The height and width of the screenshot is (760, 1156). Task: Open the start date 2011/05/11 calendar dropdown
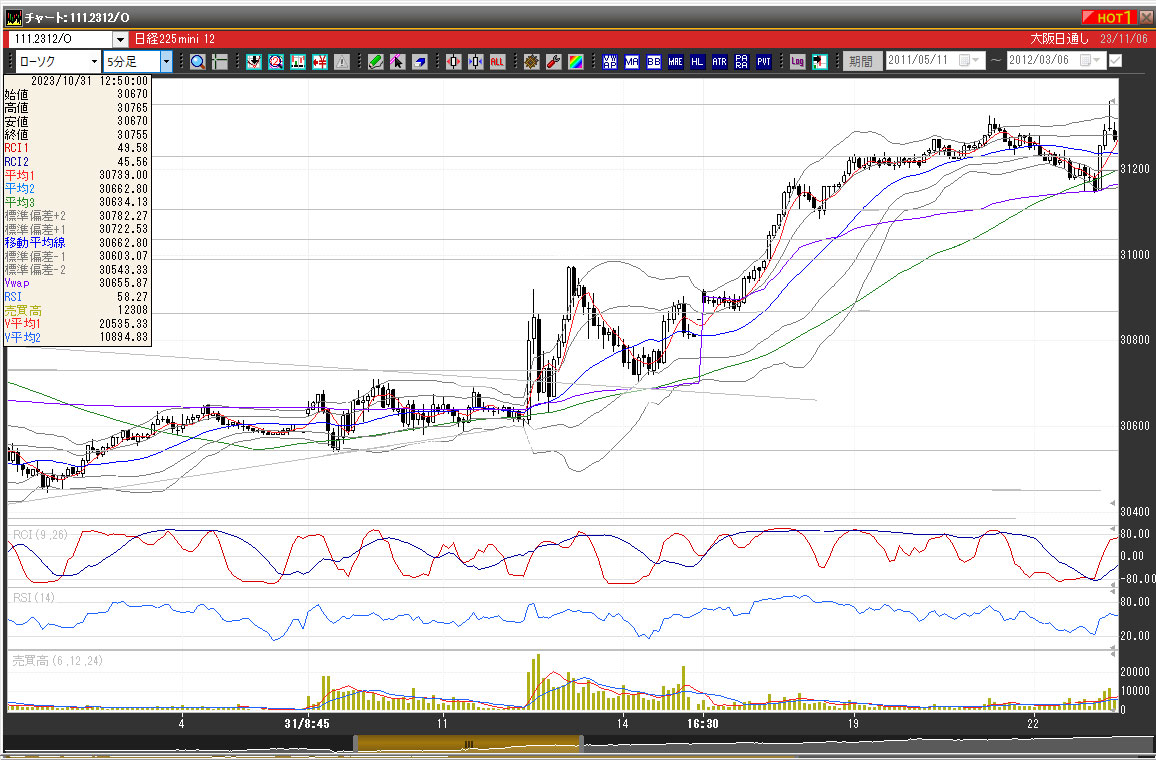click(969, 60)
